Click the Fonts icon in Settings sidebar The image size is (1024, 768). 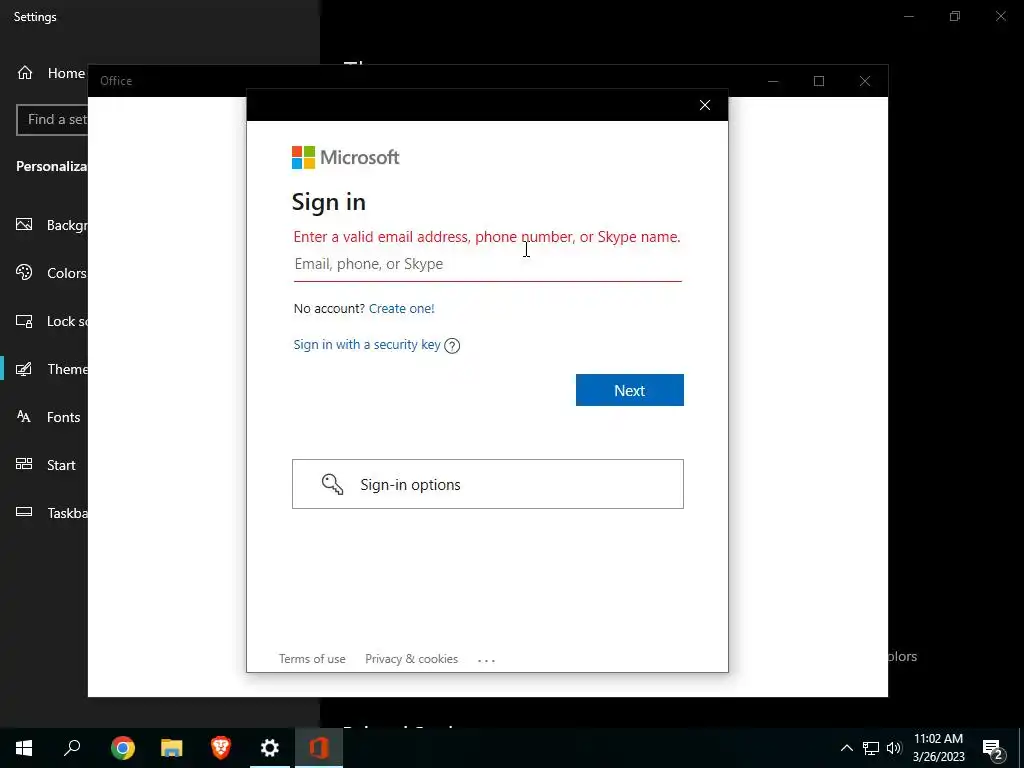pos(24,417)
